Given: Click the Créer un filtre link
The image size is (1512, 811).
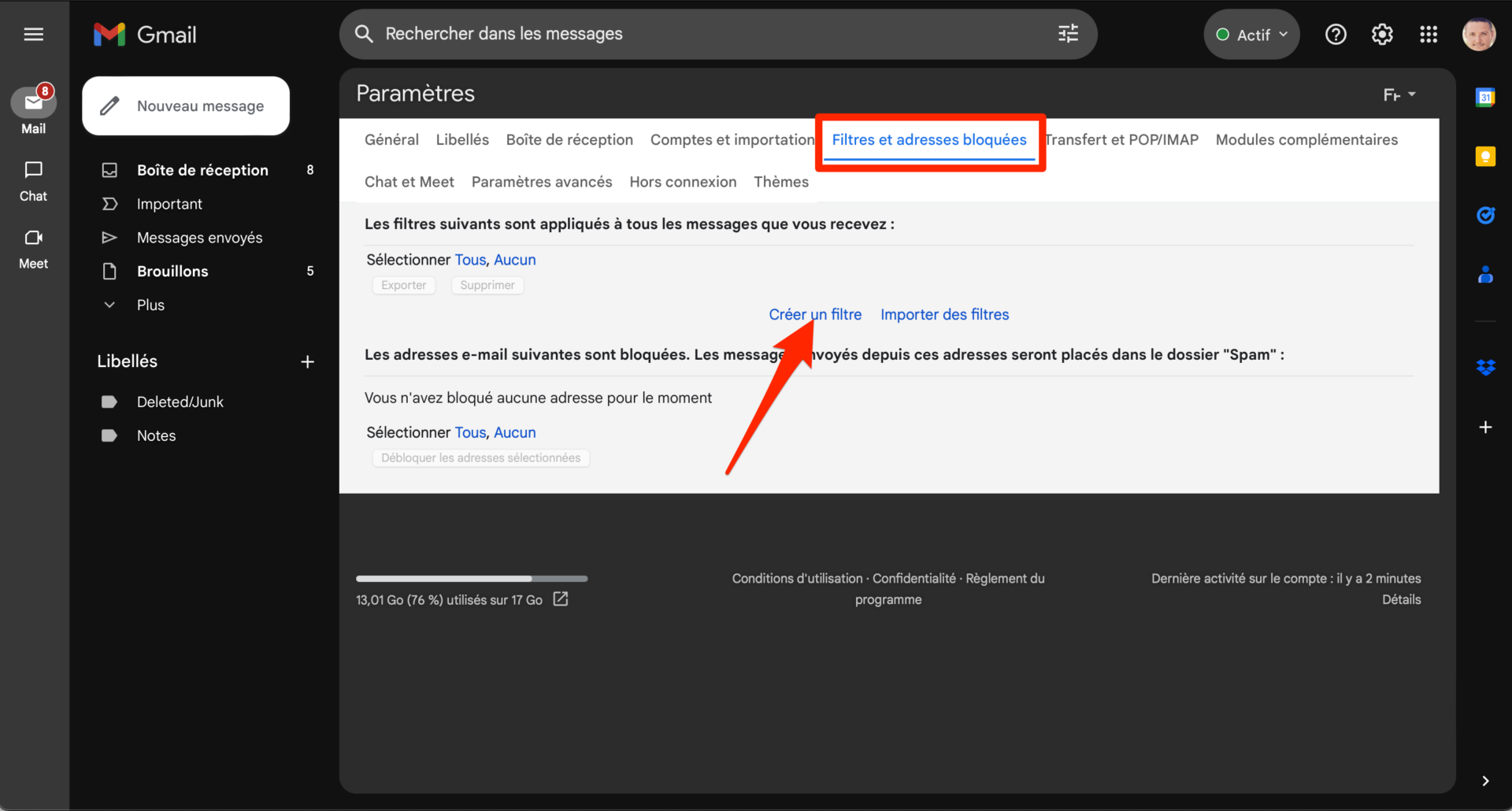Looking at the screenshot, I should pos(815,314).
